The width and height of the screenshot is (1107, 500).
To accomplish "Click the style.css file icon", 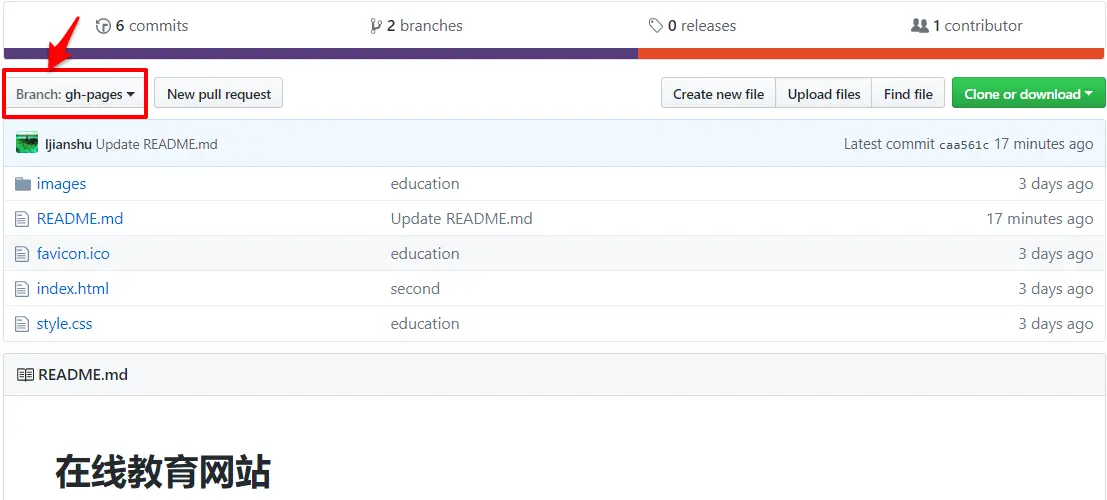I will [23, 324].
